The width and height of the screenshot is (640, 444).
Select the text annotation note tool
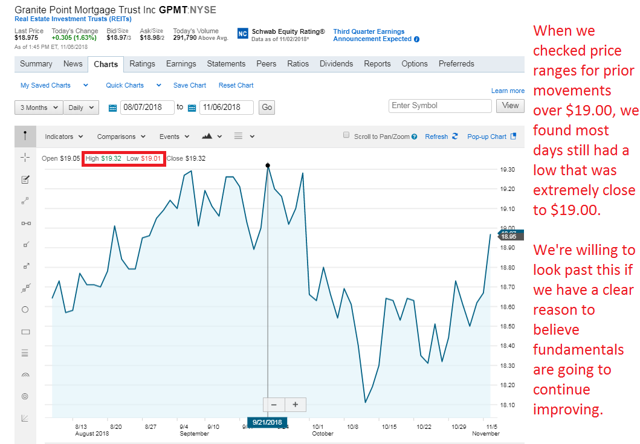[x=25, y=180]
